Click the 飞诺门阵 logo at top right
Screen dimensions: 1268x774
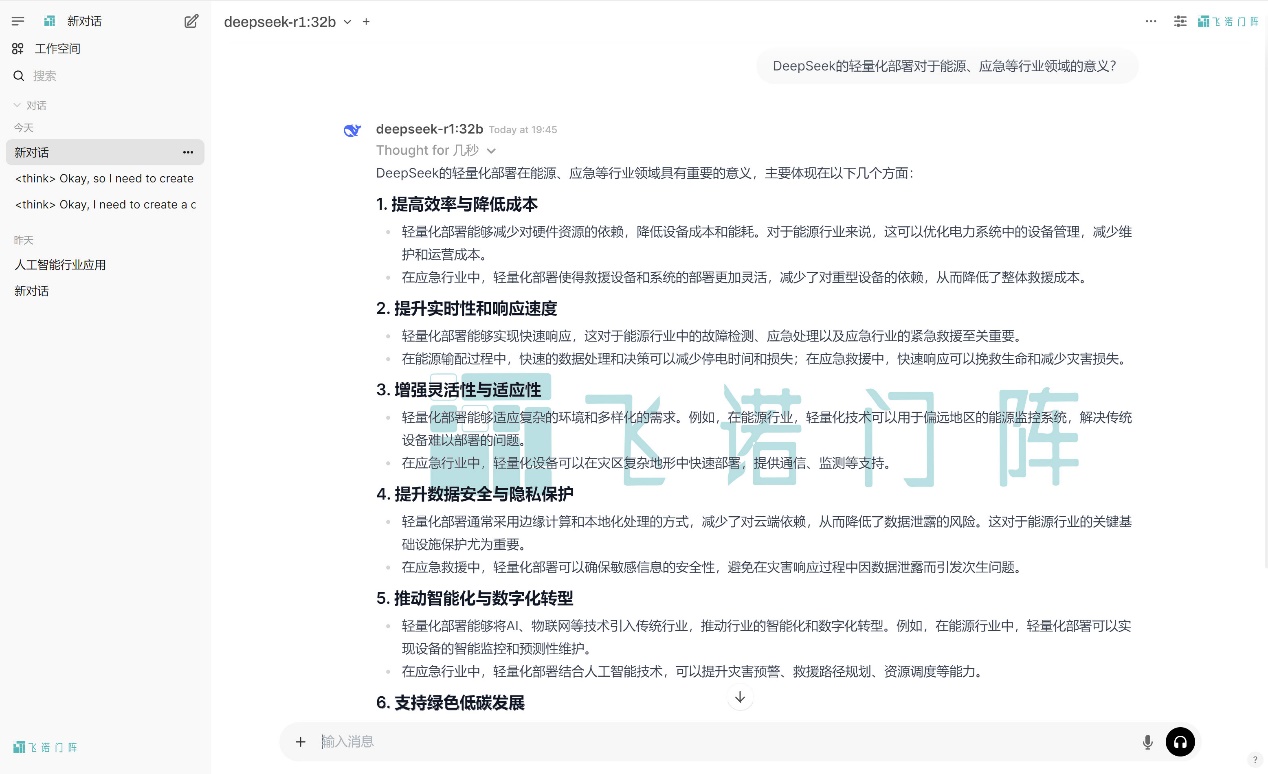coord(1228,21)
